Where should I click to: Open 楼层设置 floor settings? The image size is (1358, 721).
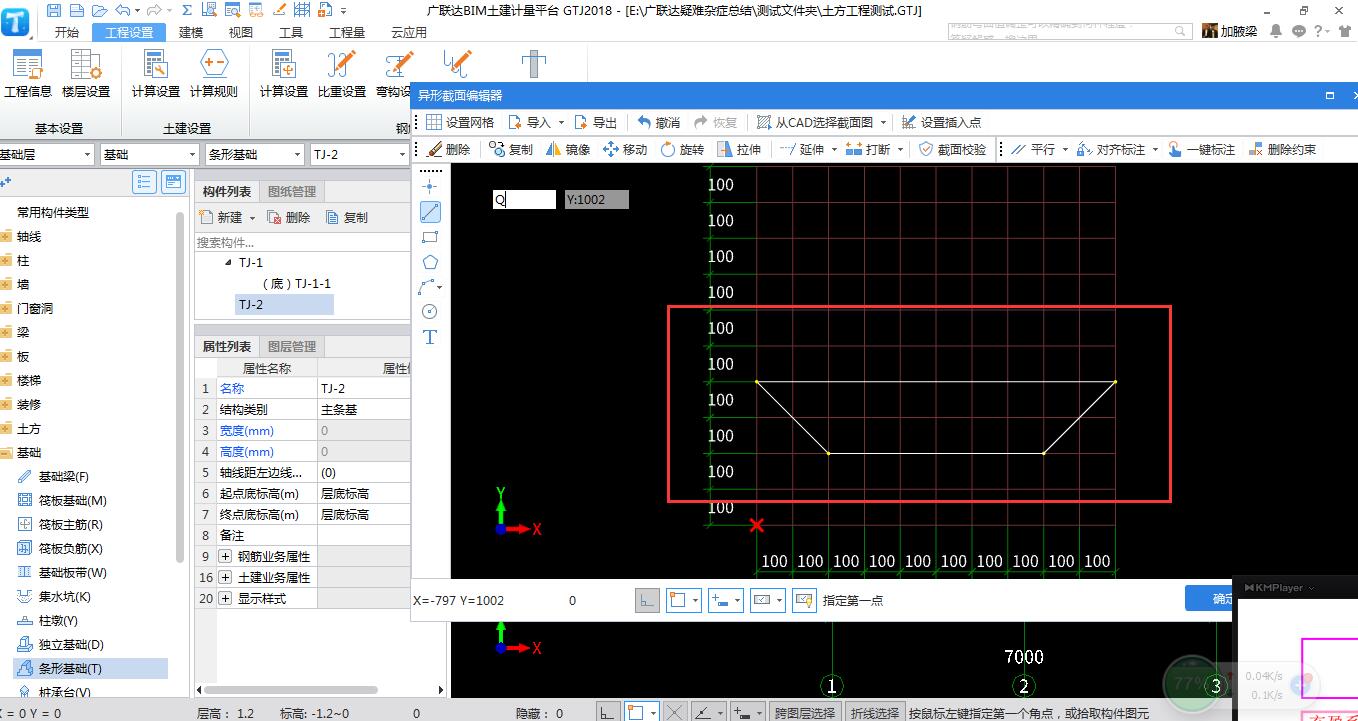coord(86,75)
